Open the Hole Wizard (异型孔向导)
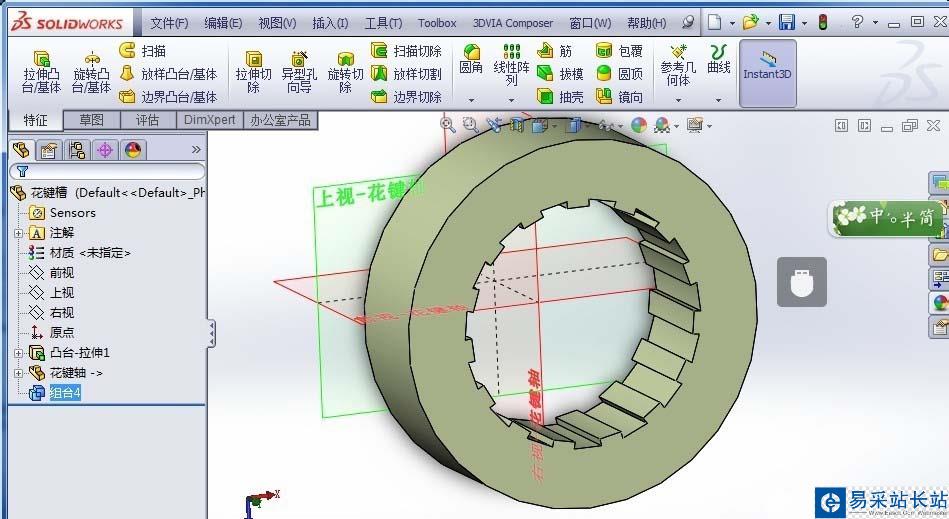Screen dimensions: 949x519 [x=299, y=71]
